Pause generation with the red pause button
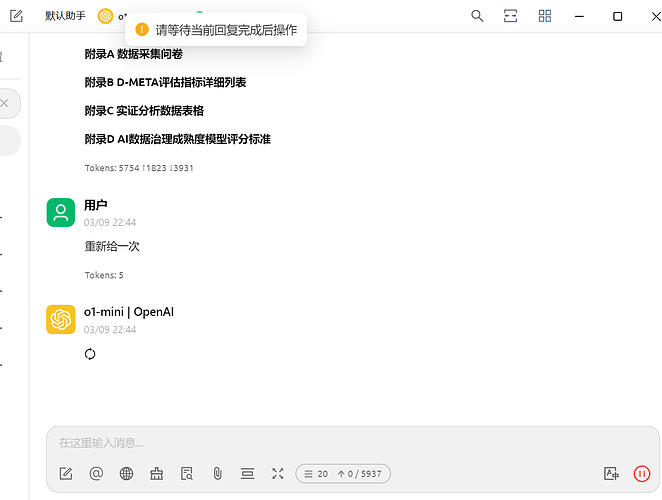The image size is (662, 500). coord(642,474)
